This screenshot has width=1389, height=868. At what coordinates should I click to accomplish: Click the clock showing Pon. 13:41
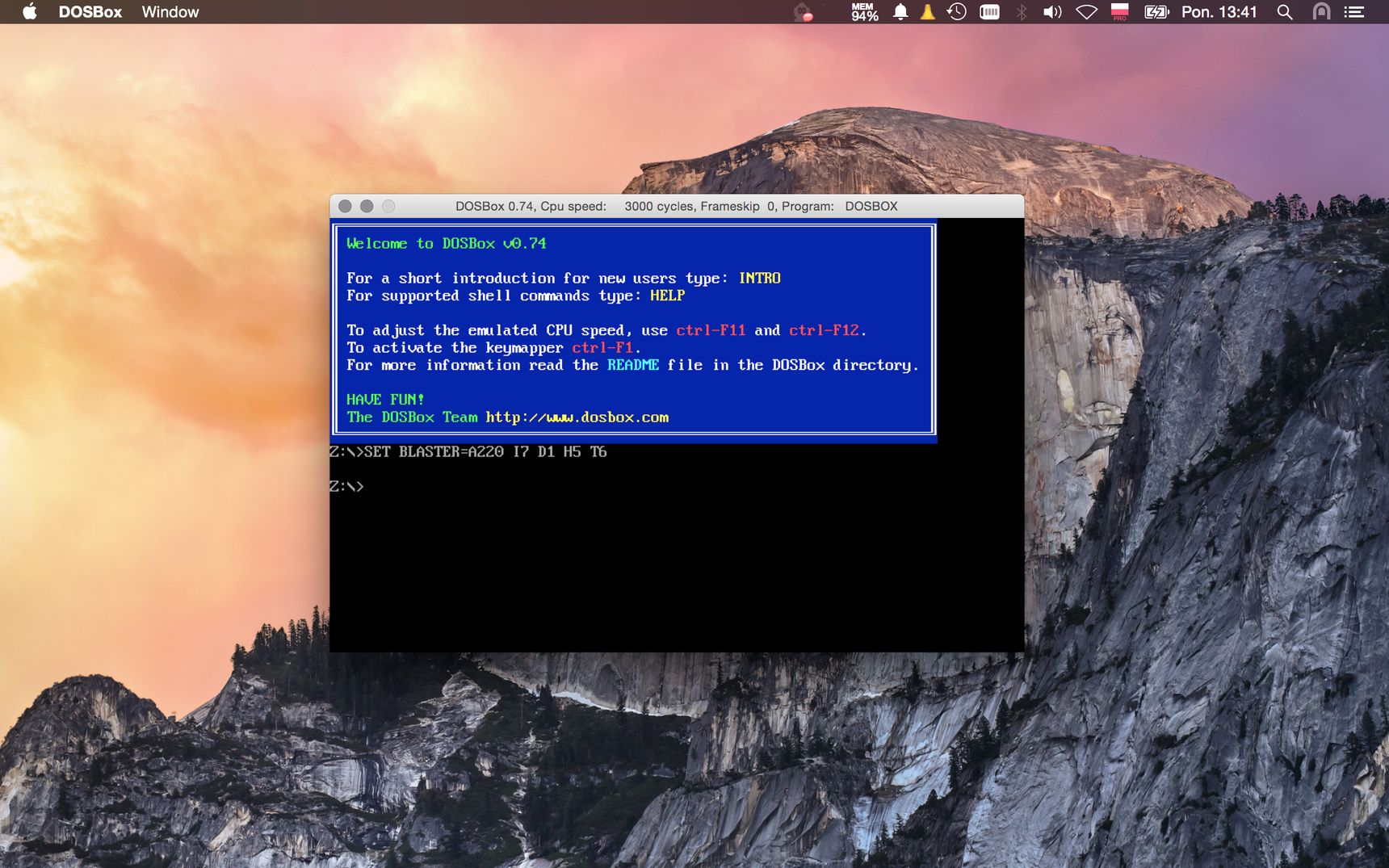(1219, 11)
